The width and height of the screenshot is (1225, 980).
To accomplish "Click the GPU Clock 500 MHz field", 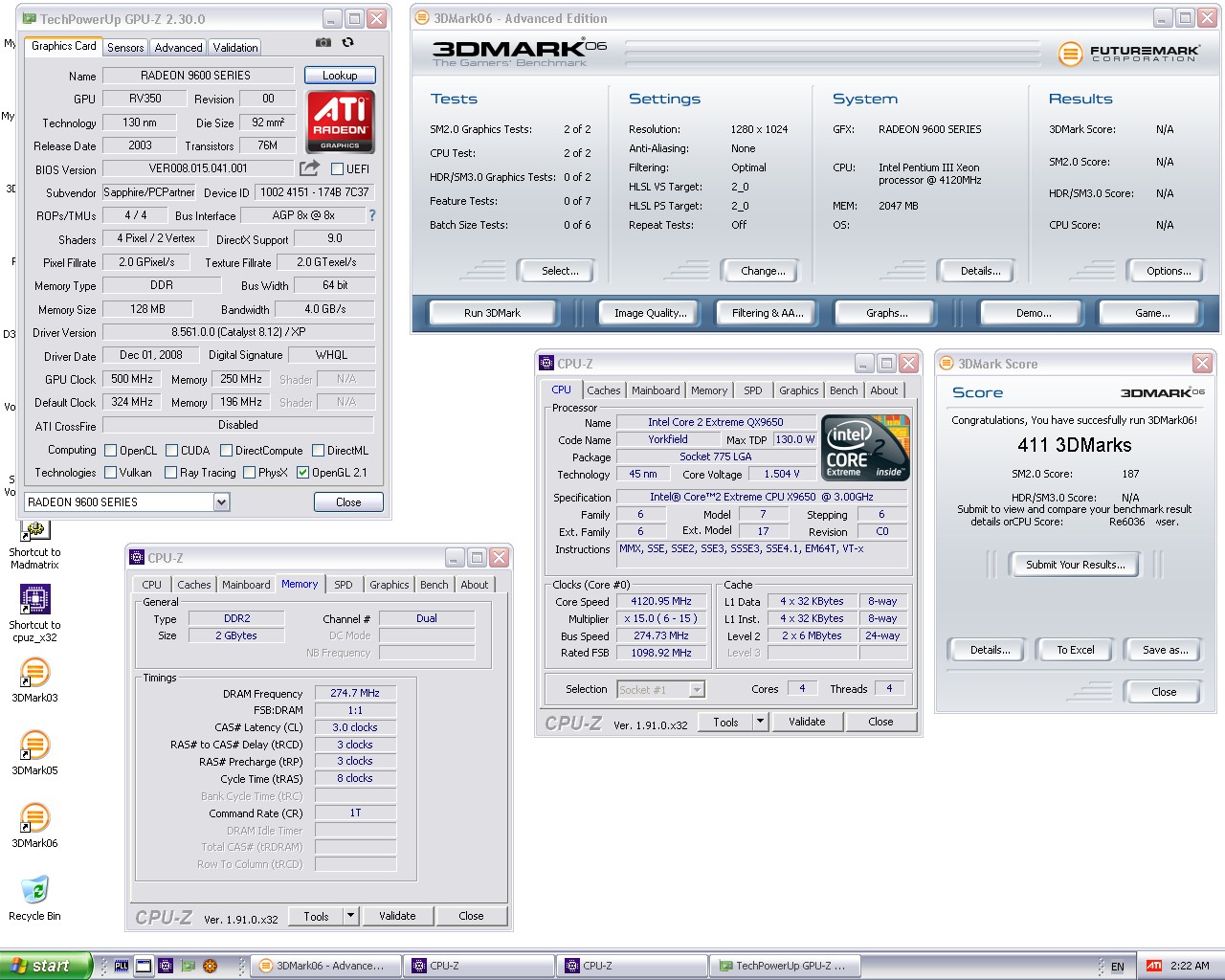I will [x=132, y=379].
